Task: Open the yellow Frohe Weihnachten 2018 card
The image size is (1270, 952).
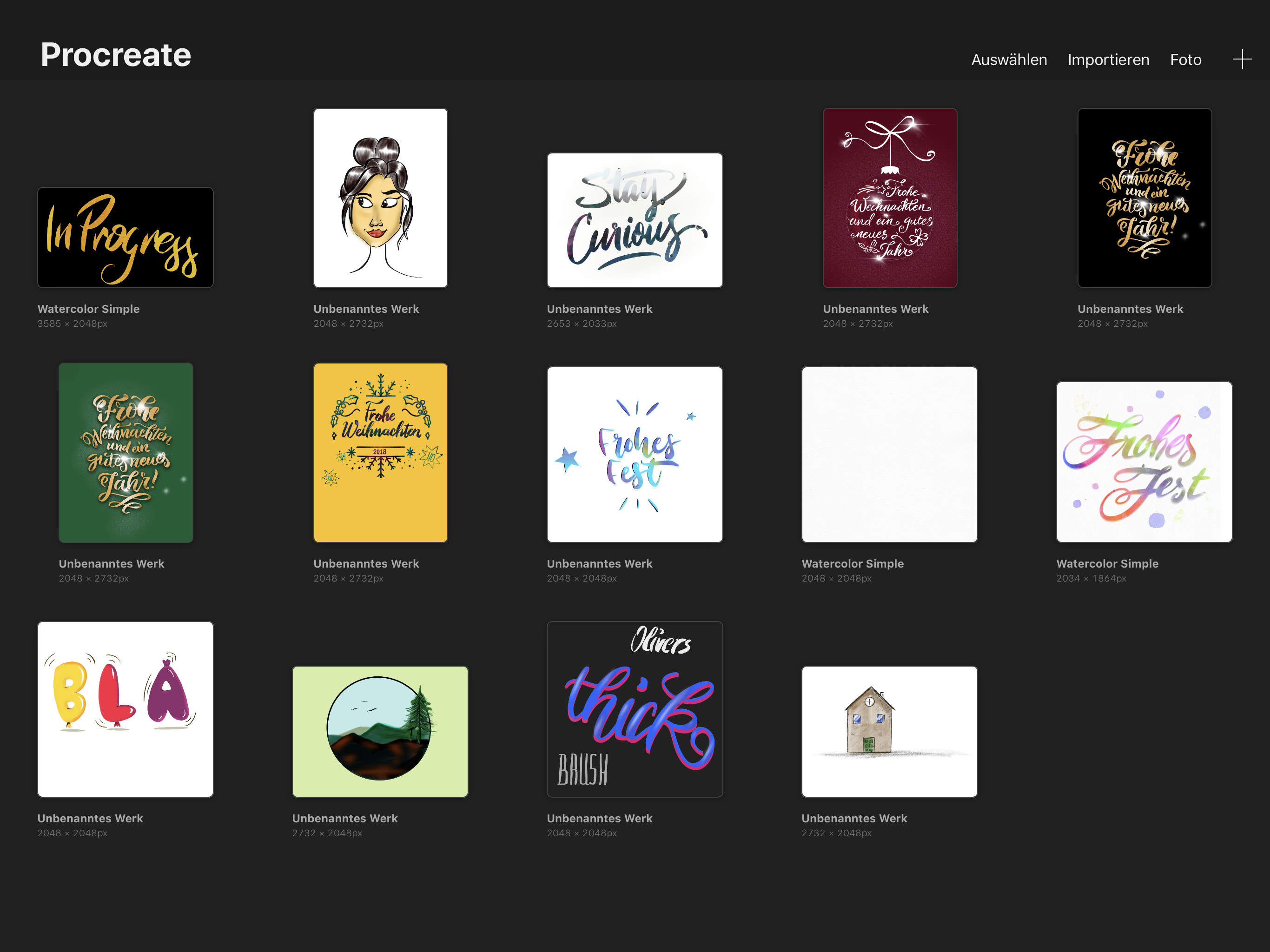Action: (x=380, y=452)
